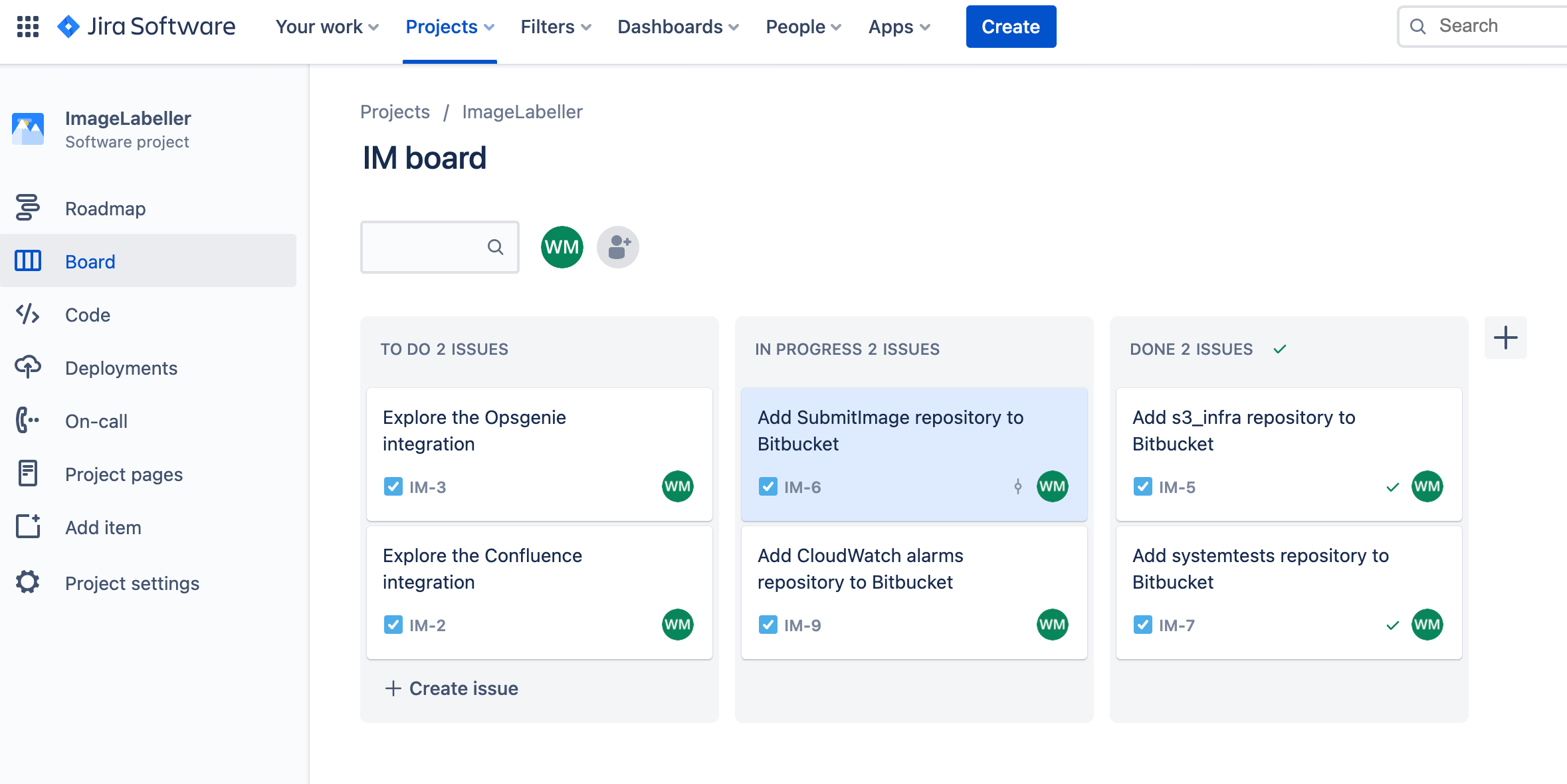Expand the Projects dropdown menu

coord(450,27)
